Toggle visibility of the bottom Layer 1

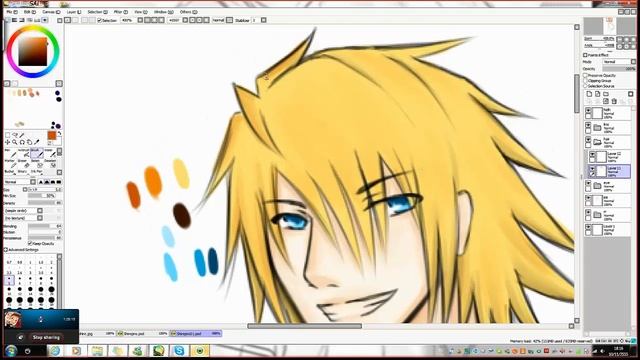click(x=588, y=227)
